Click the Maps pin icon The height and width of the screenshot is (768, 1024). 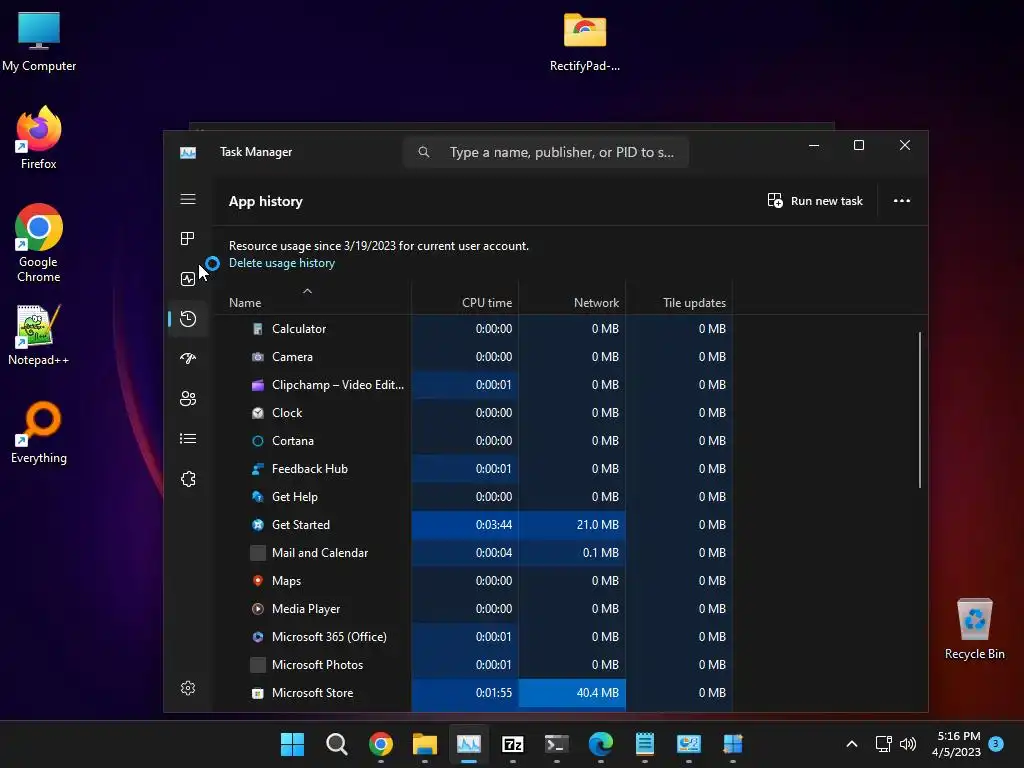coord(258,581)
